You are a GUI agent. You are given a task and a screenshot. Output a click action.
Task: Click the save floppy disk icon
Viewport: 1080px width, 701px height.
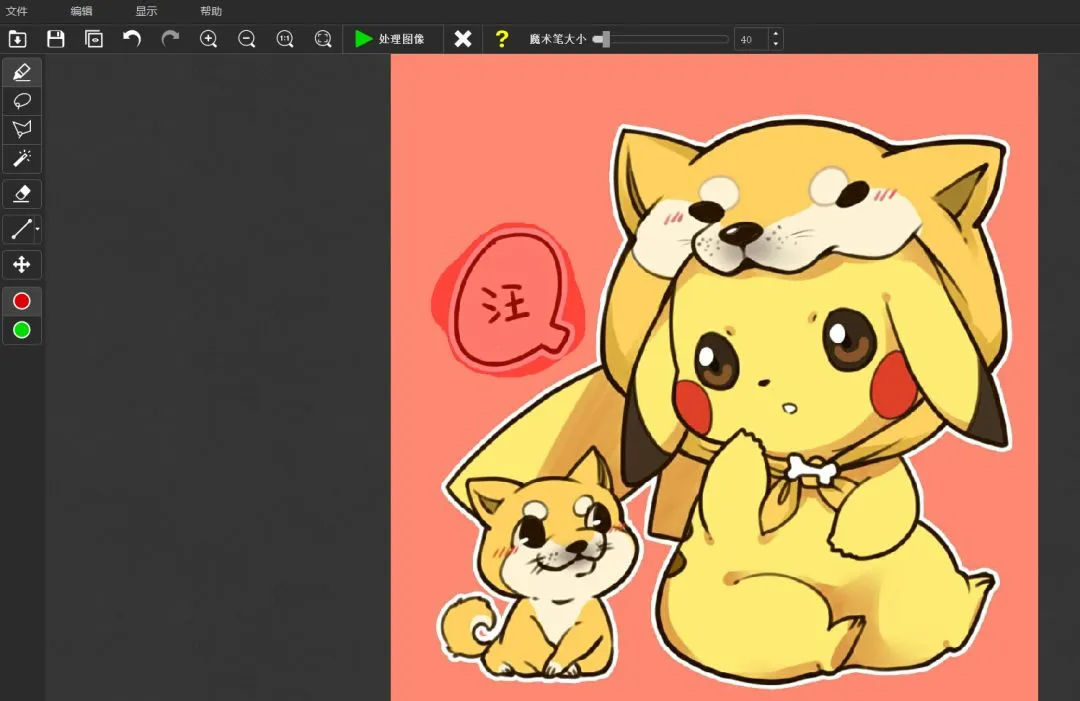tap(56, 39)
